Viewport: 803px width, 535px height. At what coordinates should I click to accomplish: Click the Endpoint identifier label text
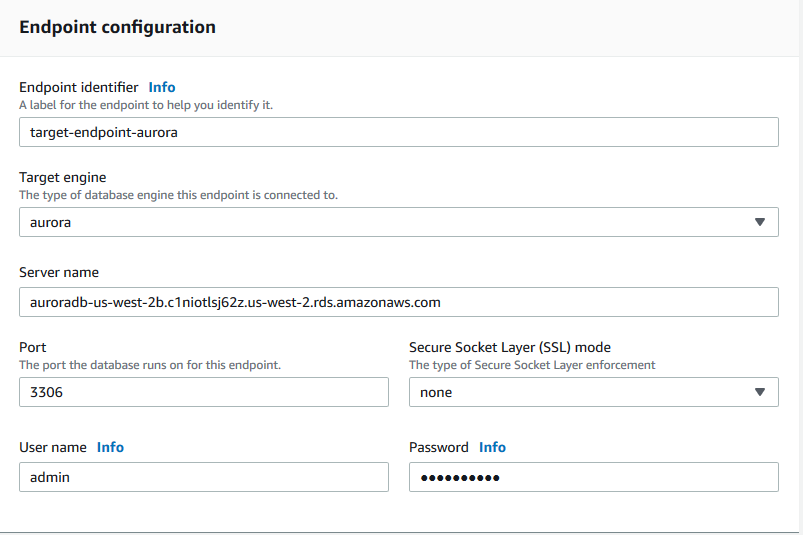coord(79,87)
